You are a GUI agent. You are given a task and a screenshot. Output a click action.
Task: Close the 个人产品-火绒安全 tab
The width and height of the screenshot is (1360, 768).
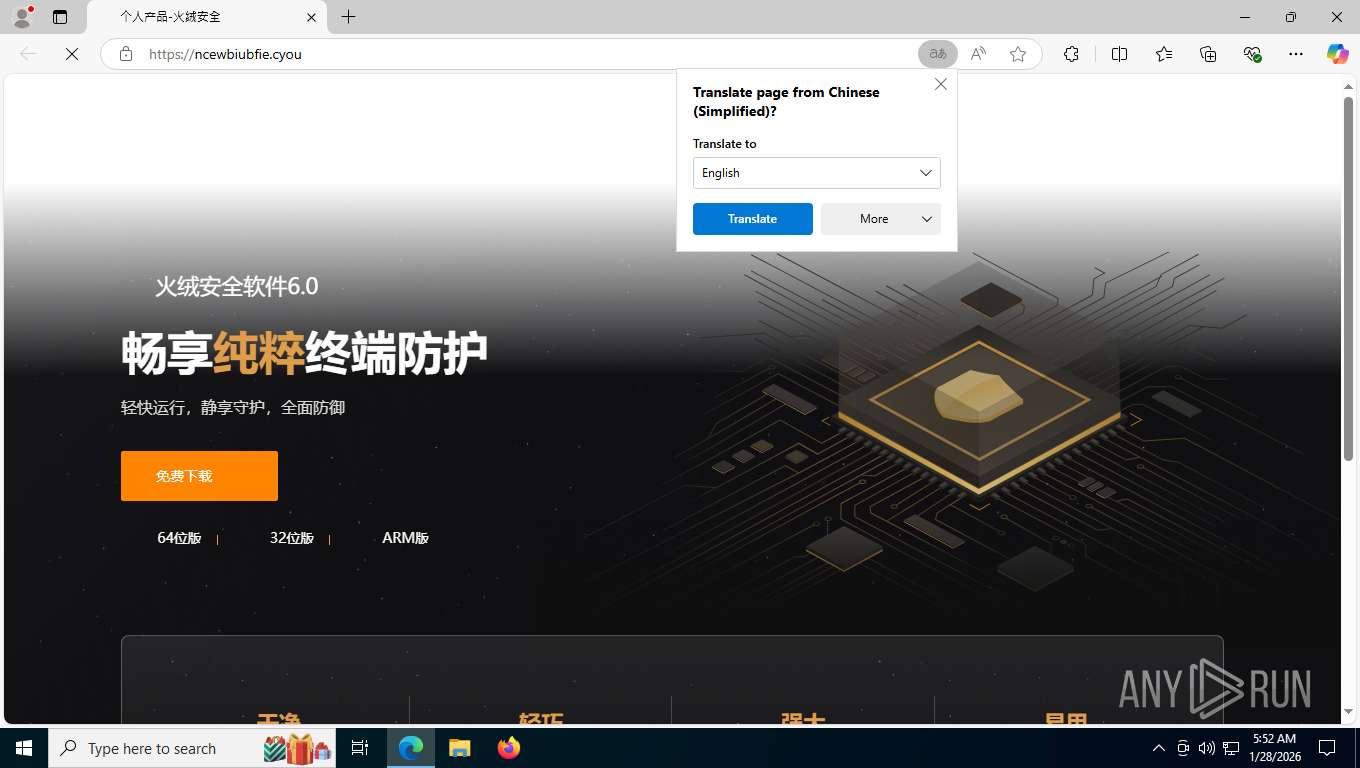[x=311, y=17]
